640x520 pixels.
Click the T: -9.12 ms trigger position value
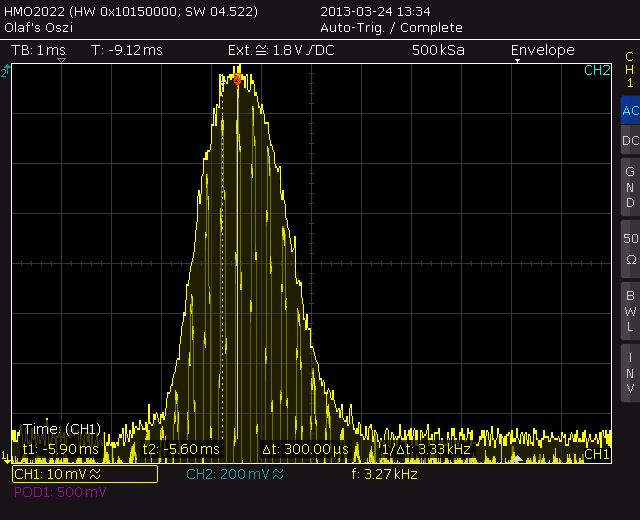click(127, 50)
